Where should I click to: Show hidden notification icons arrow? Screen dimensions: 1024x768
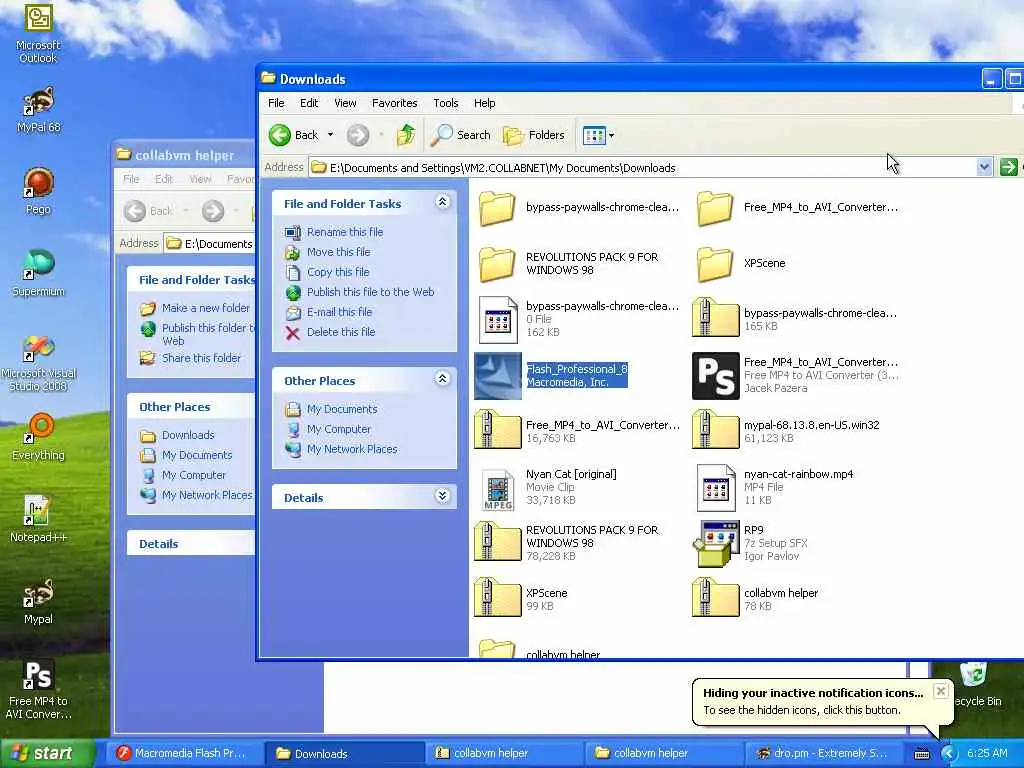(948, 754)
